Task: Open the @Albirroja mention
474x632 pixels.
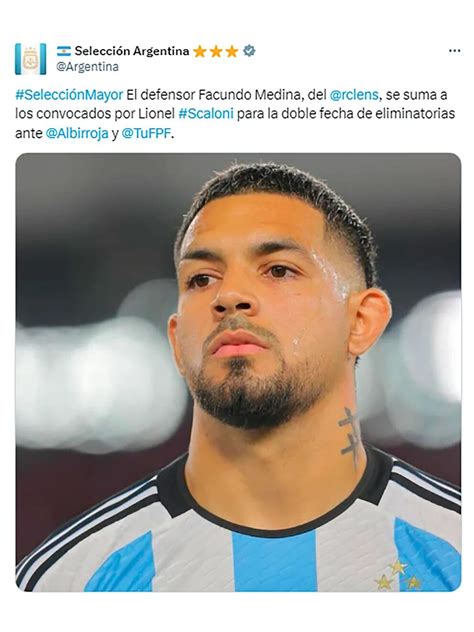Action: coord(77,133)
